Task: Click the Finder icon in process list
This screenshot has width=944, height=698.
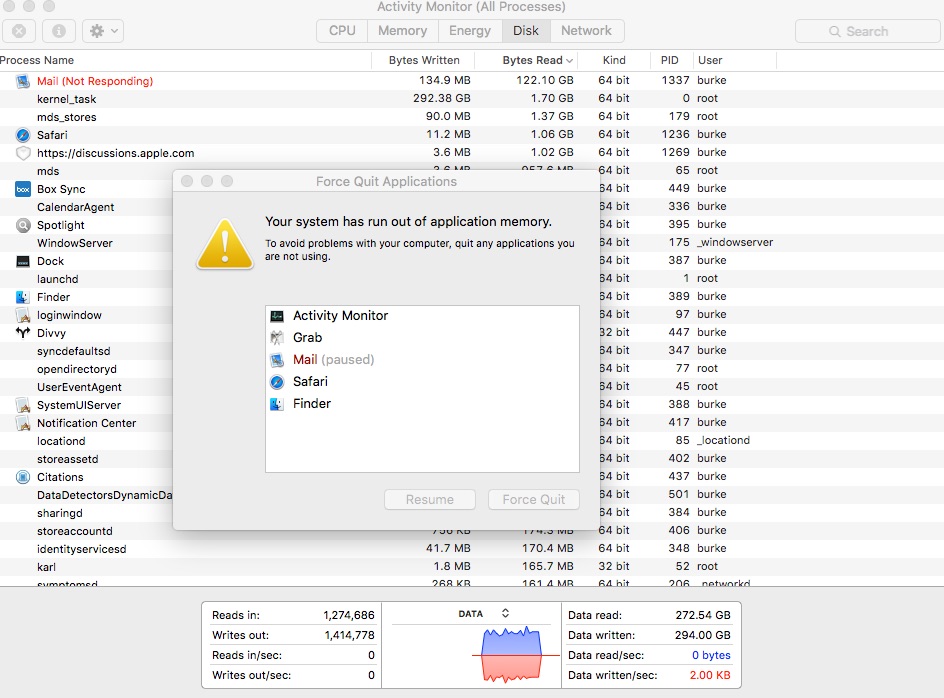Action: coord(23,297)
